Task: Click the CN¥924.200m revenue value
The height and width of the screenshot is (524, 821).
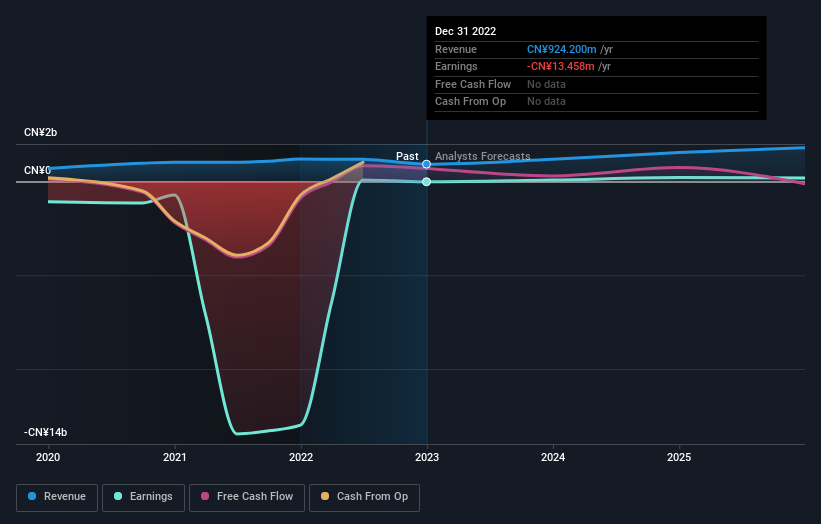Action: (561, 49)
